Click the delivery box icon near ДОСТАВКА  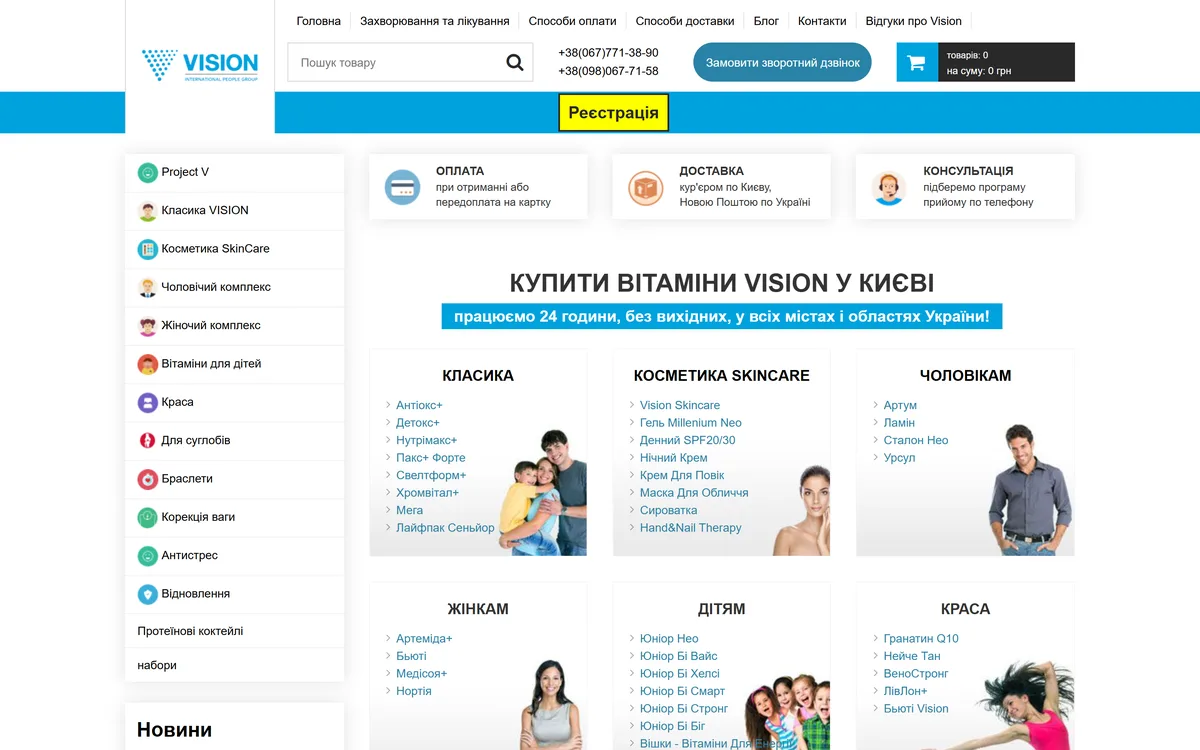[x=646, y=187]
